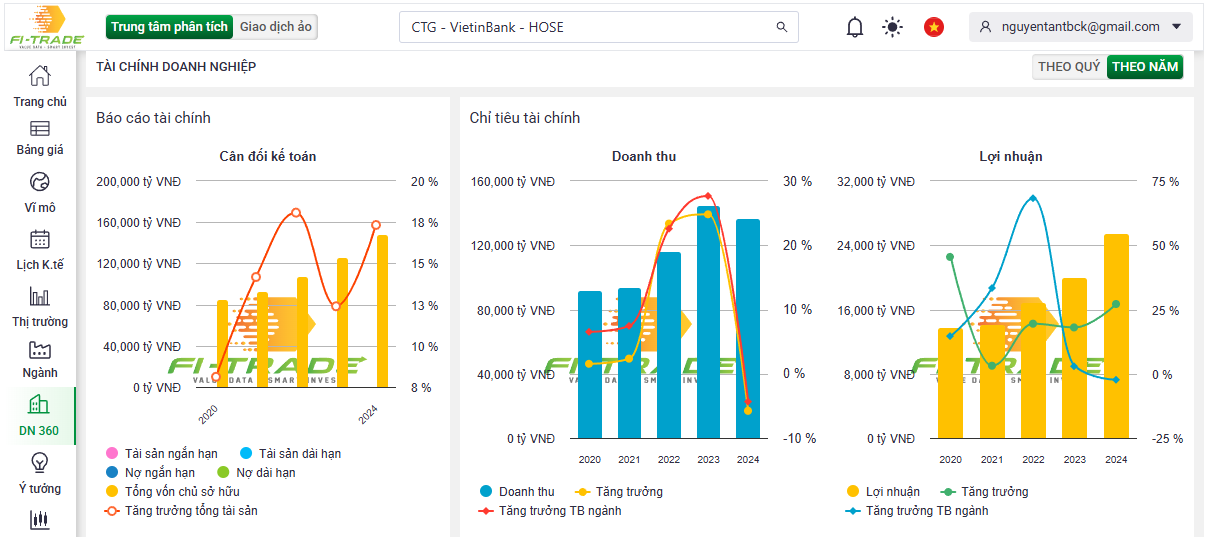1208x537 pixels.
Task: Open Ý tưởng lightbulb icon
Action: pyautogui.click(x=39, y=462)
